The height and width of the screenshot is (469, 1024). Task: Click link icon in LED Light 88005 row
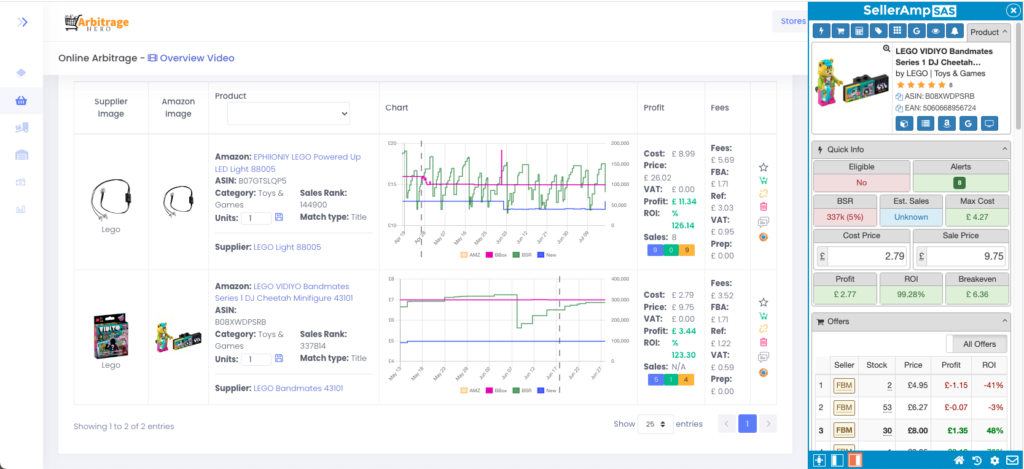[x=763, y=194]
